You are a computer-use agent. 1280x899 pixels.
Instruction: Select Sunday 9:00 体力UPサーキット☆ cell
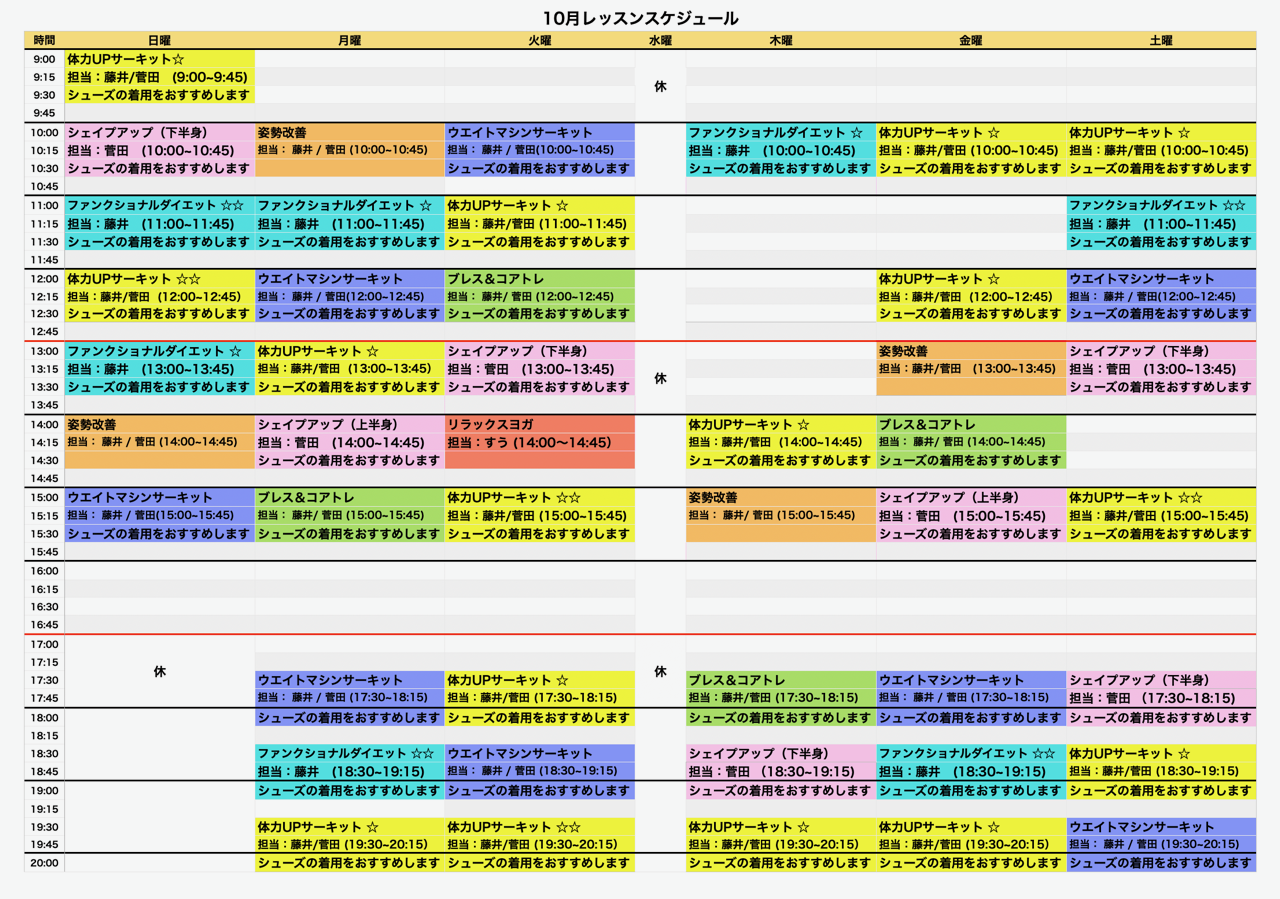pos(160,59)
